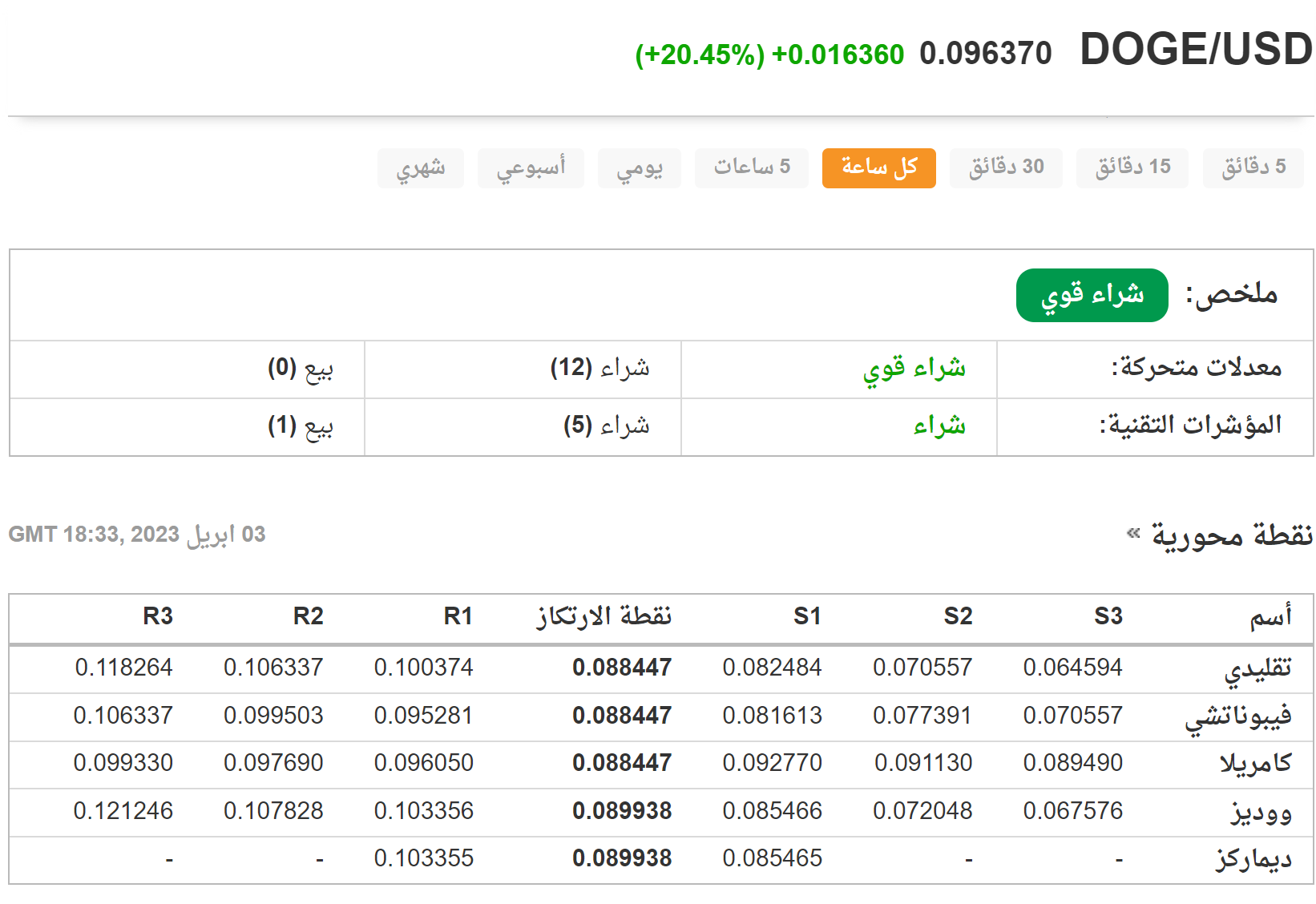Click ووديز S1 value 0.085466
The height and width of the screenshot is (904, 1316).
click(772, 811)
